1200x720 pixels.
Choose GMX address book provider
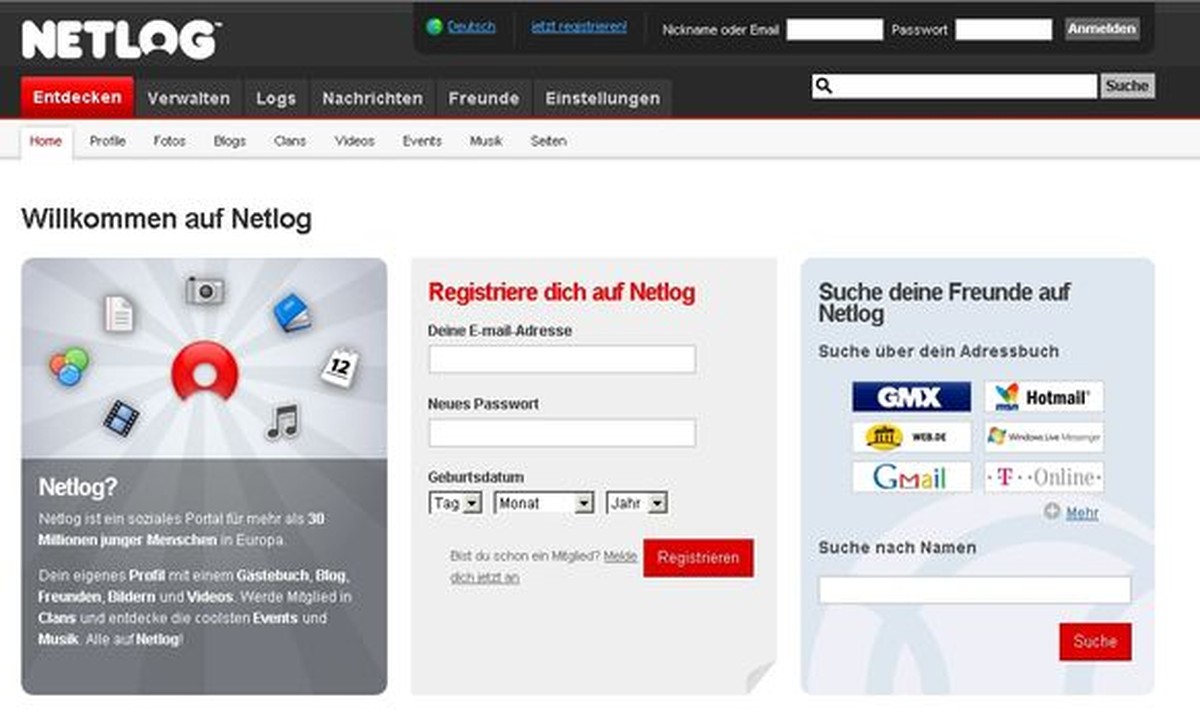pos(911,397)
